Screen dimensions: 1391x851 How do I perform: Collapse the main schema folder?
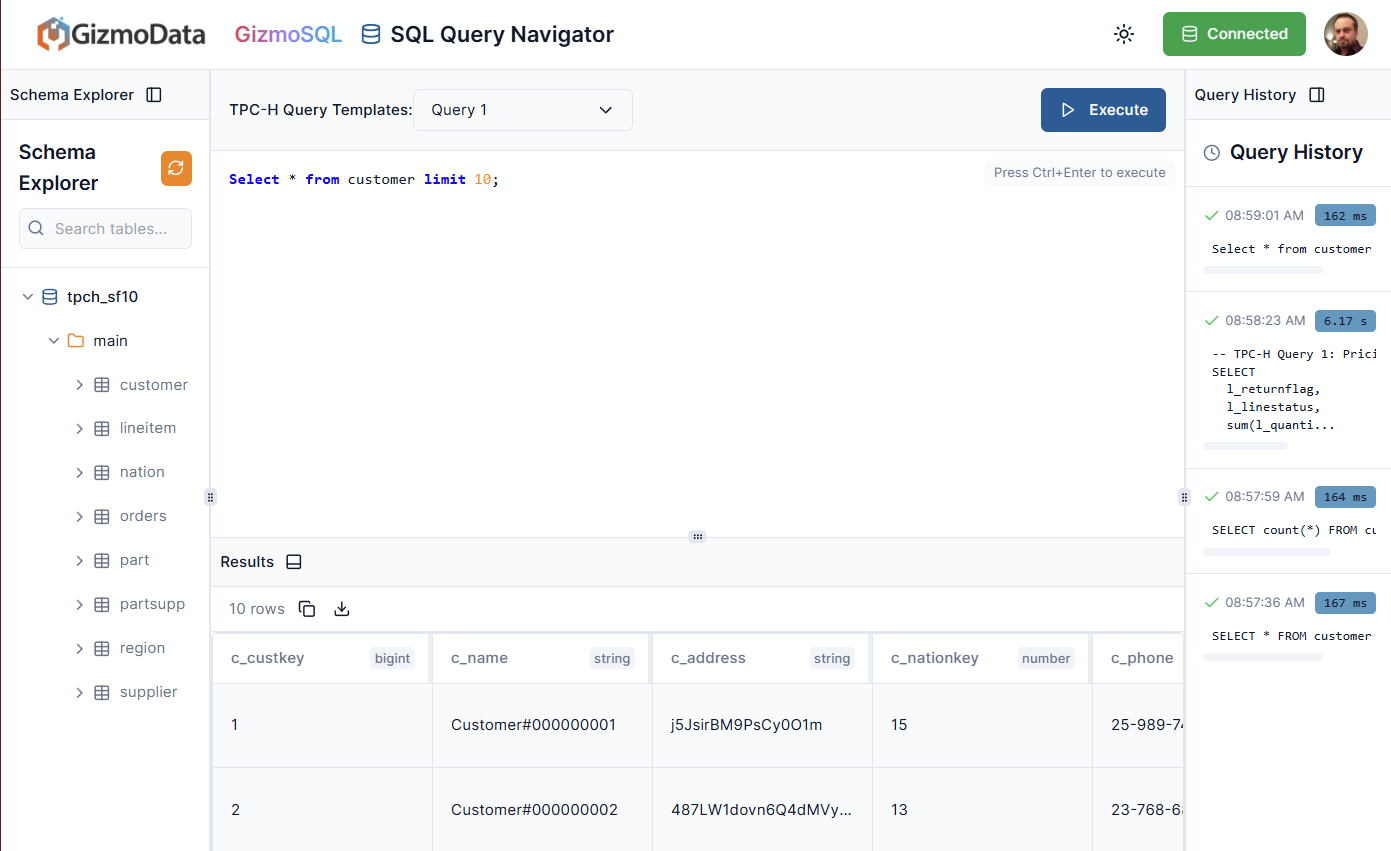point(54,340)
